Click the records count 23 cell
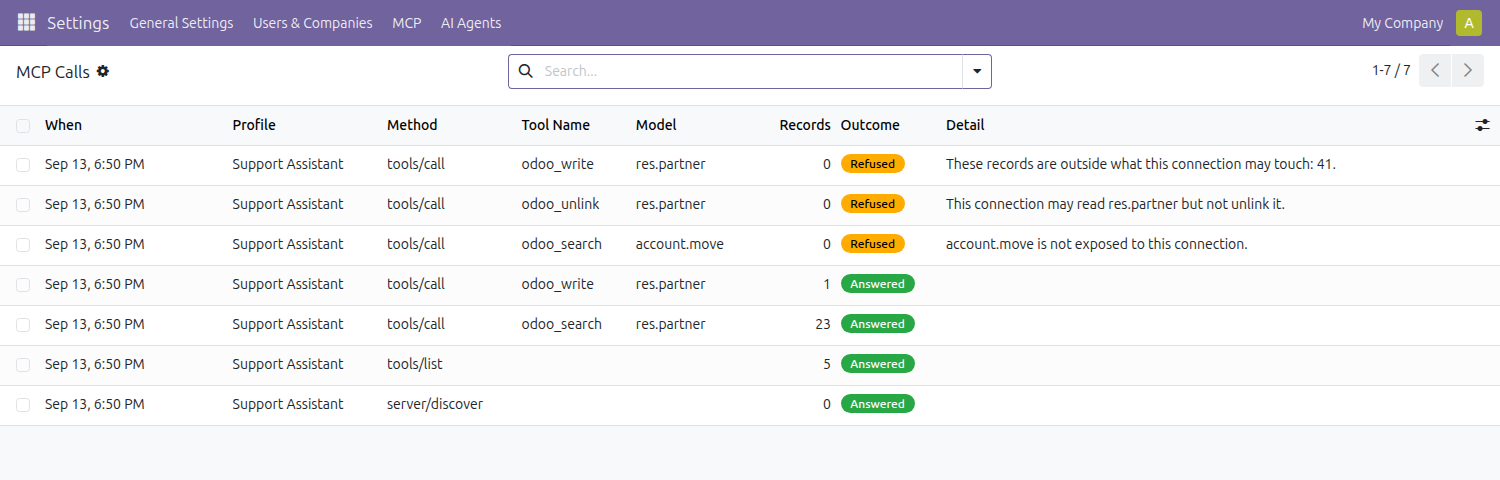The image size is (1500, 480). pyautogui.click(x=823, y=324)
